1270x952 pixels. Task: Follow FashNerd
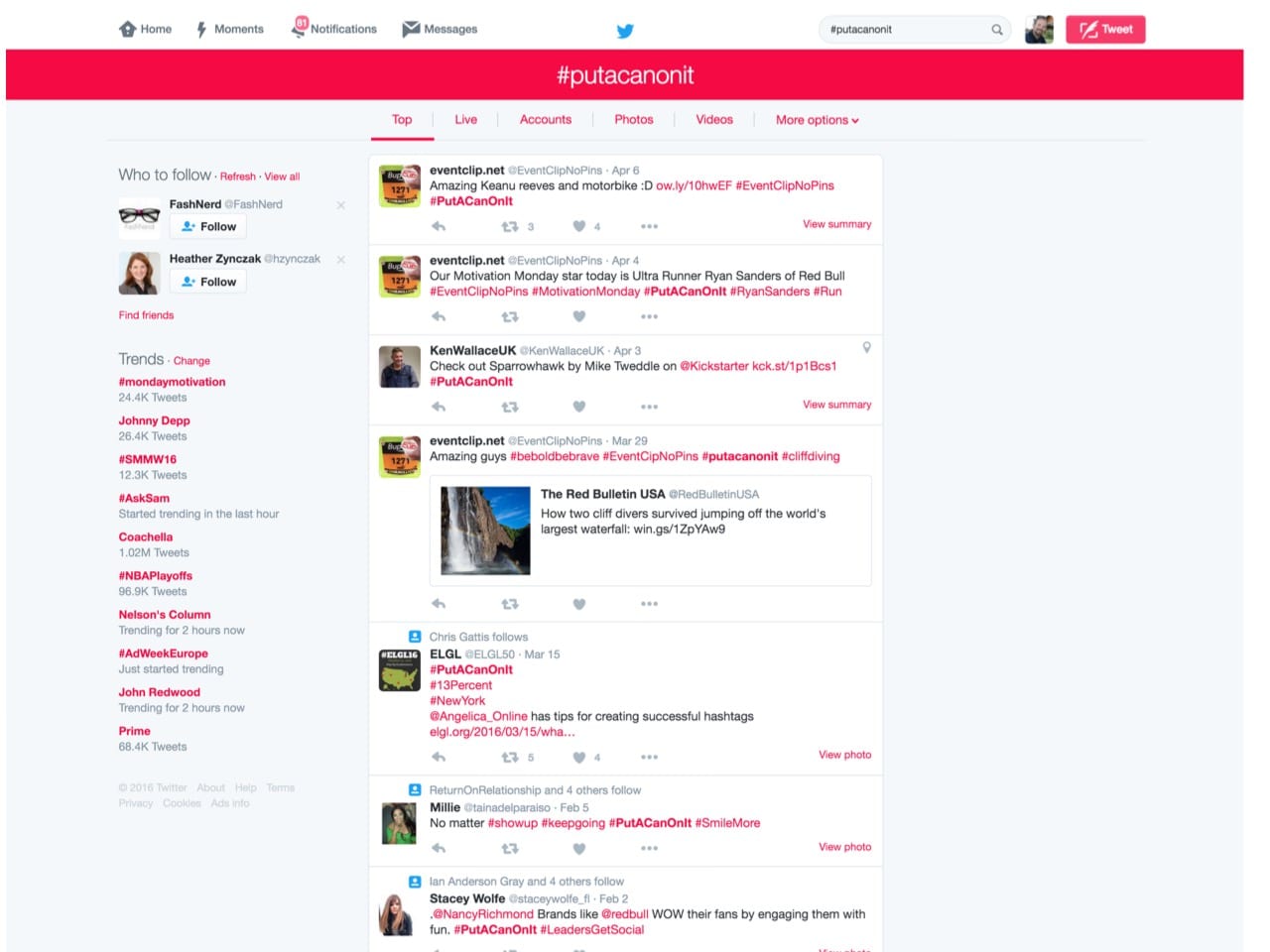click(x=207, y=226)
